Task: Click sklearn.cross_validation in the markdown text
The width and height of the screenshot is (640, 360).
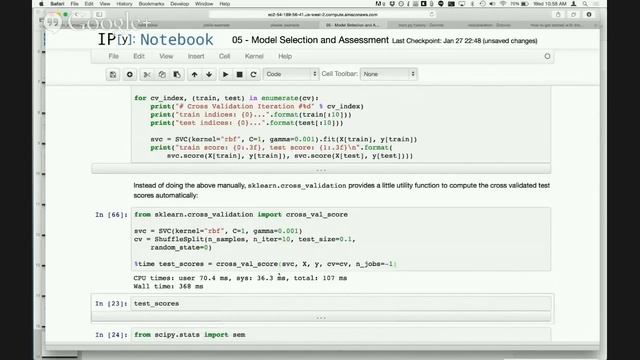Action: (x=297, y=186)
